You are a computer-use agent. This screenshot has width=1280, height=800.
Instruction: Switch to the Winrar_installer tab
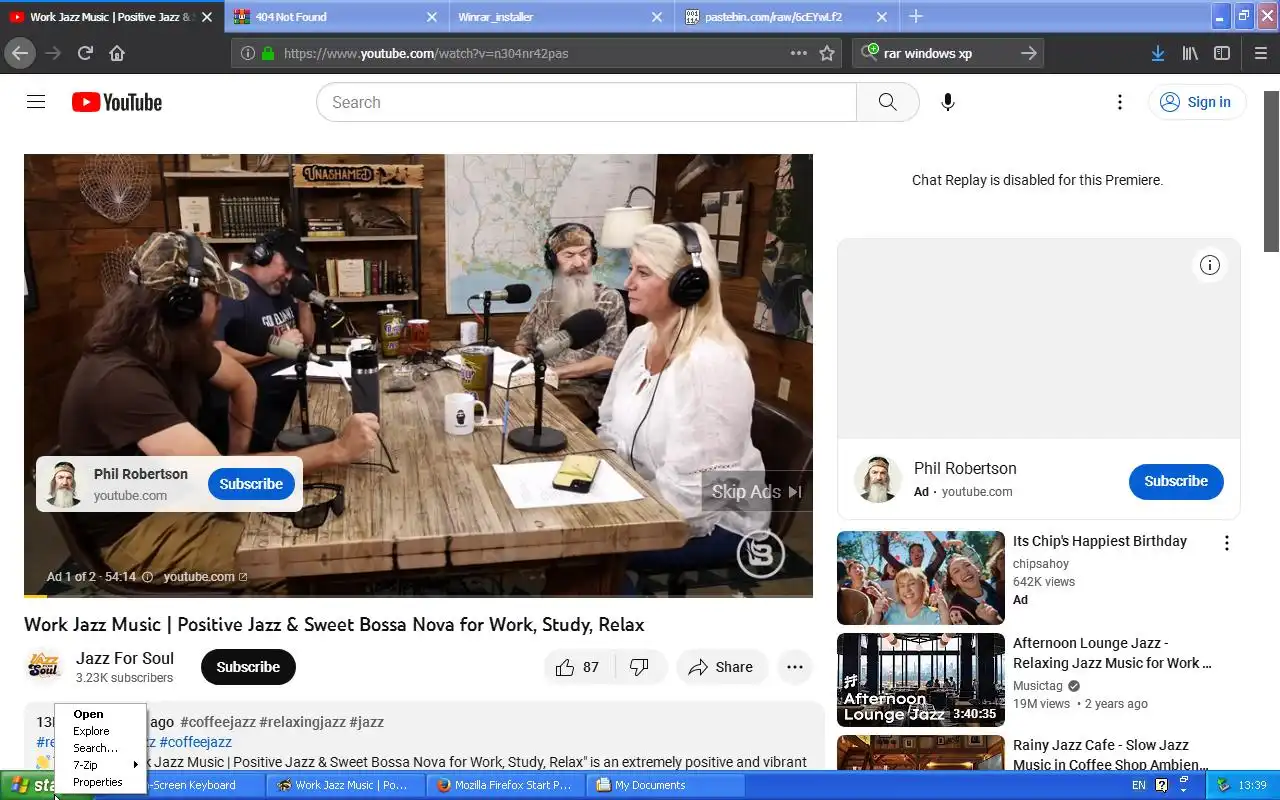(x=562, y=17)
